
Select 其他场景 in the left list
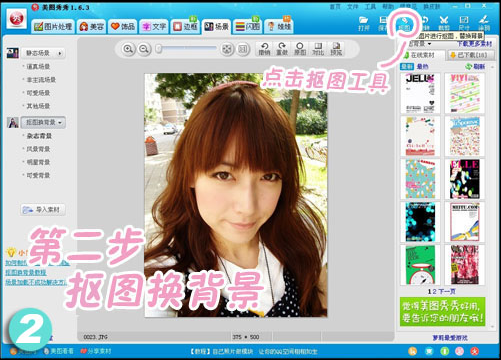pos(38,106)
